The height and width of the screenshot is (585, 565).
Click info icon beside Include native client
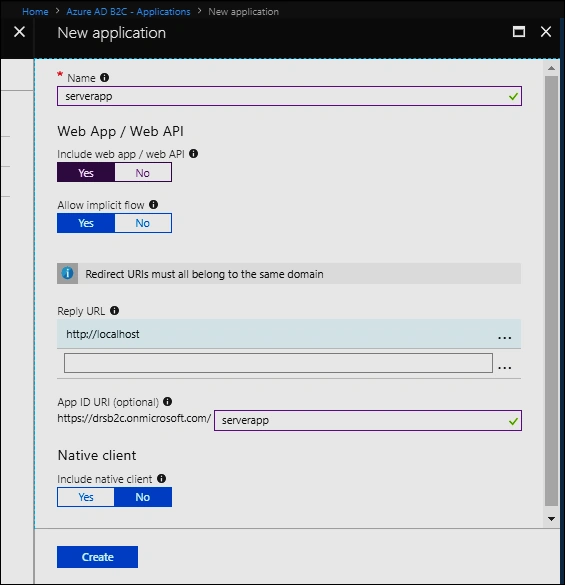pyautogui.click(x=161, y=479)
